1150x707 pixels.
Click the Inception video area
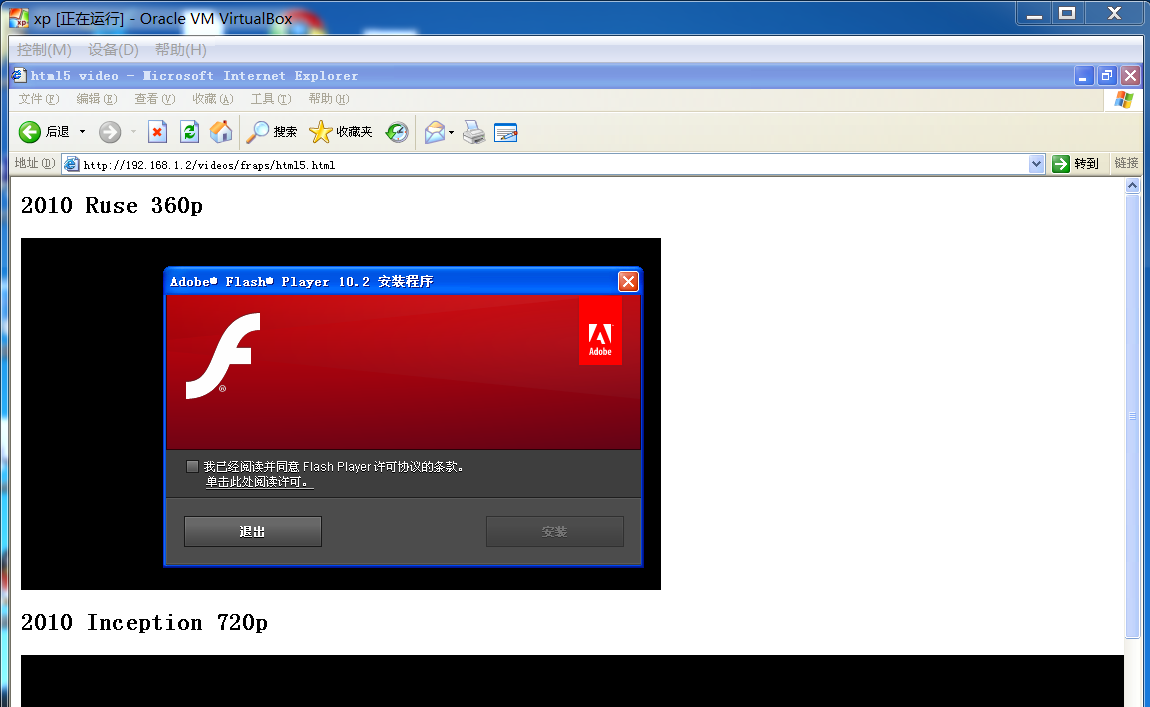[x=572, y=681]
